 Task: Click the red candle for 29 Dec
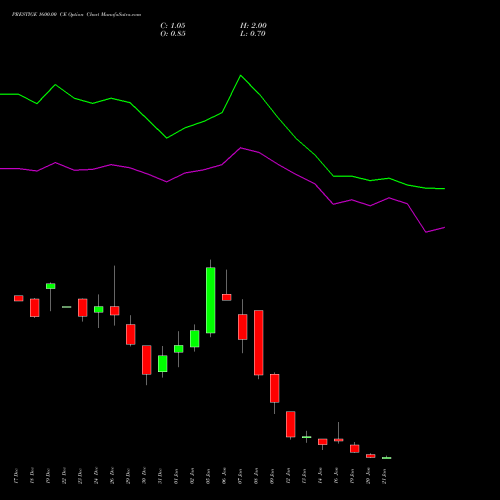click(x=131, y=334)
